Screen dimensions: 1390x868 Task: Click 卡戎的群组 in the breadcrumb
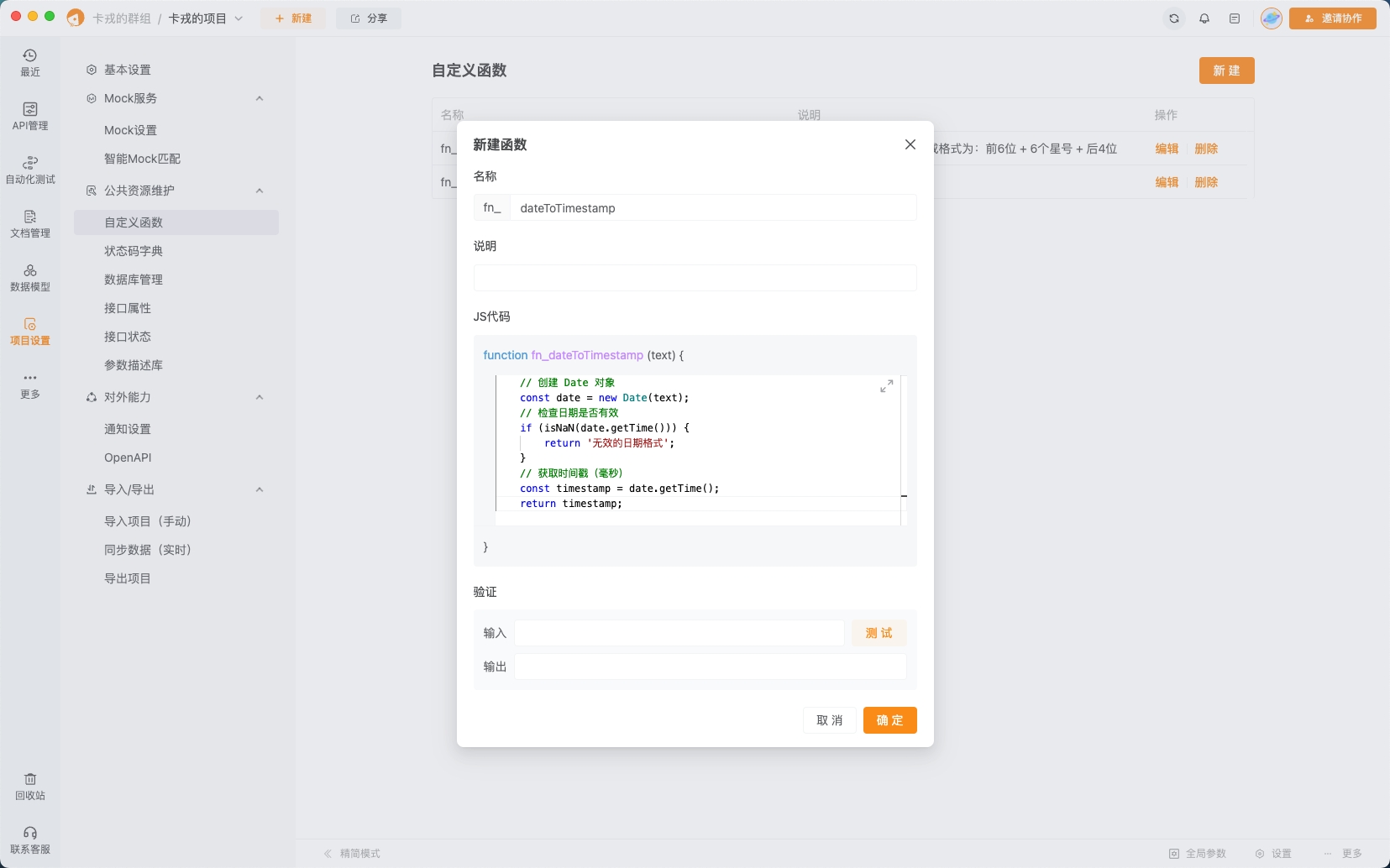point(122,18)
